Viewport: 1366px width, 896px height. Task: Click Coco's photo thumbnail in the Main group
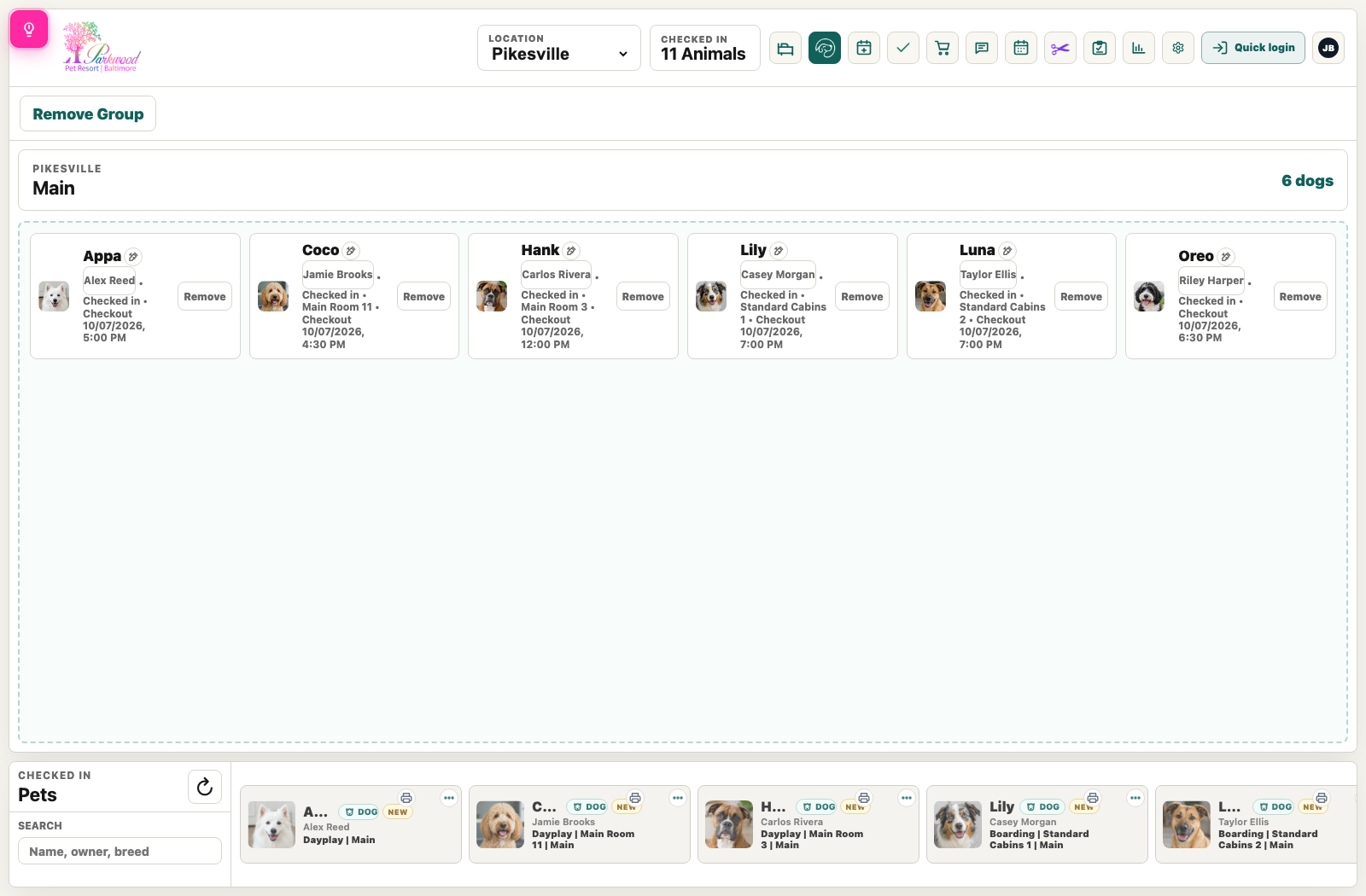pyautogui.click(x=273, y=296)
